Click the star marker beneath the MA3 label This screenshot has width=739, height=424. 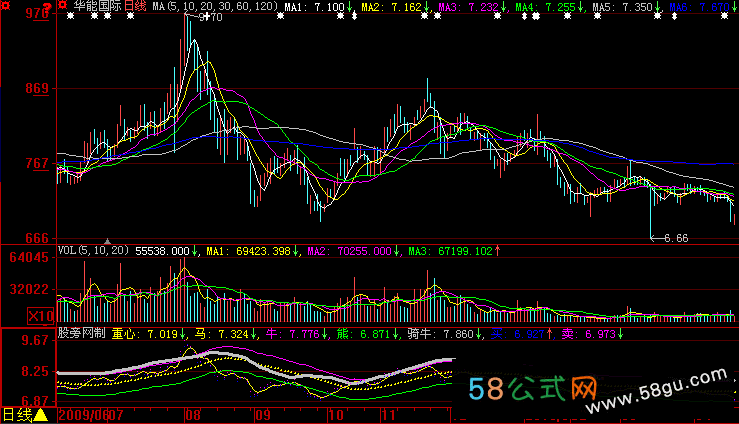[437, 16]
